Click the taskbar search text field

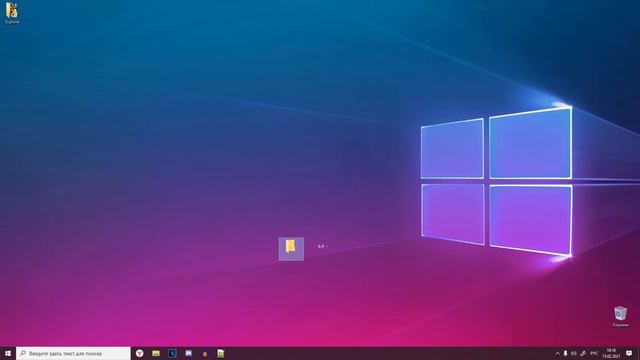[73, 353]
